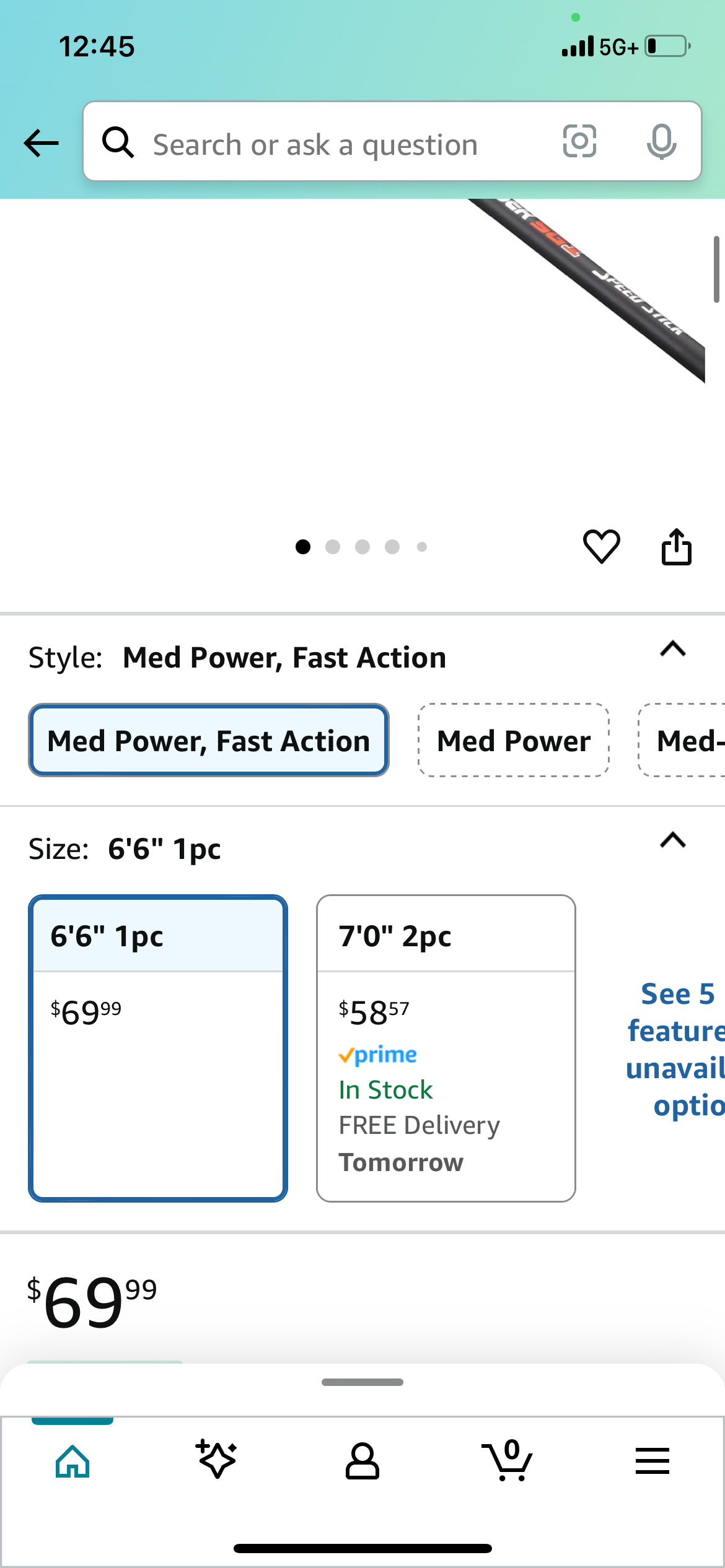Jump to second product image dot
Image resolution: width=725 pixels, height=1568 pixels.
point(333,547)
